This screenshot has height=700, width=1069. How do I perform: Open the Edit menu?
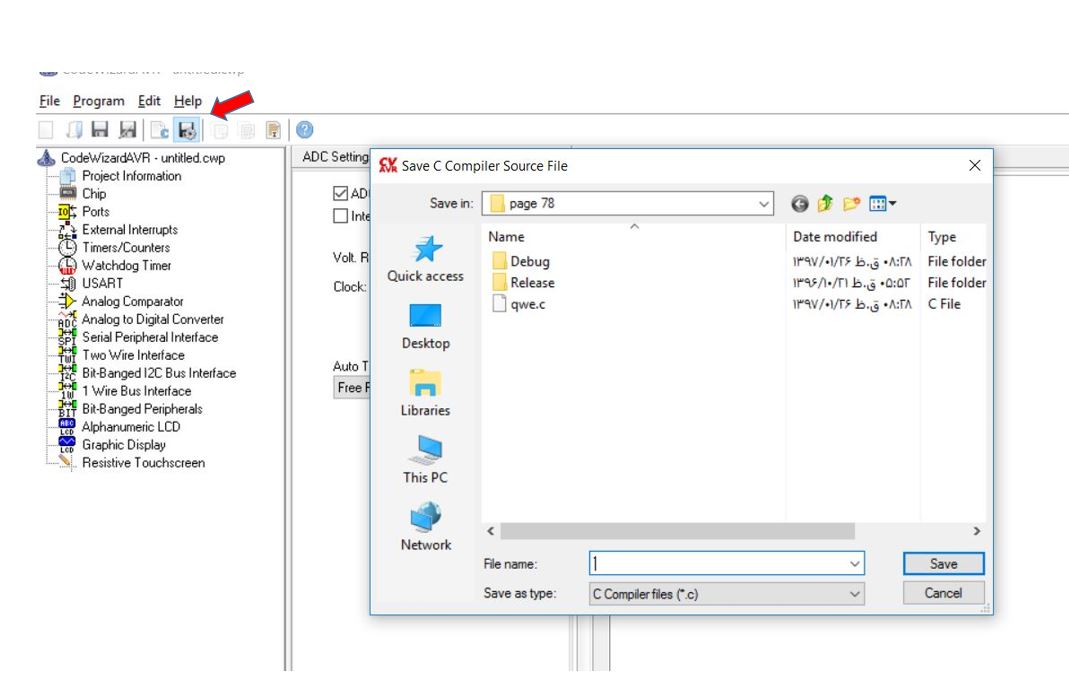pos(149,101)
